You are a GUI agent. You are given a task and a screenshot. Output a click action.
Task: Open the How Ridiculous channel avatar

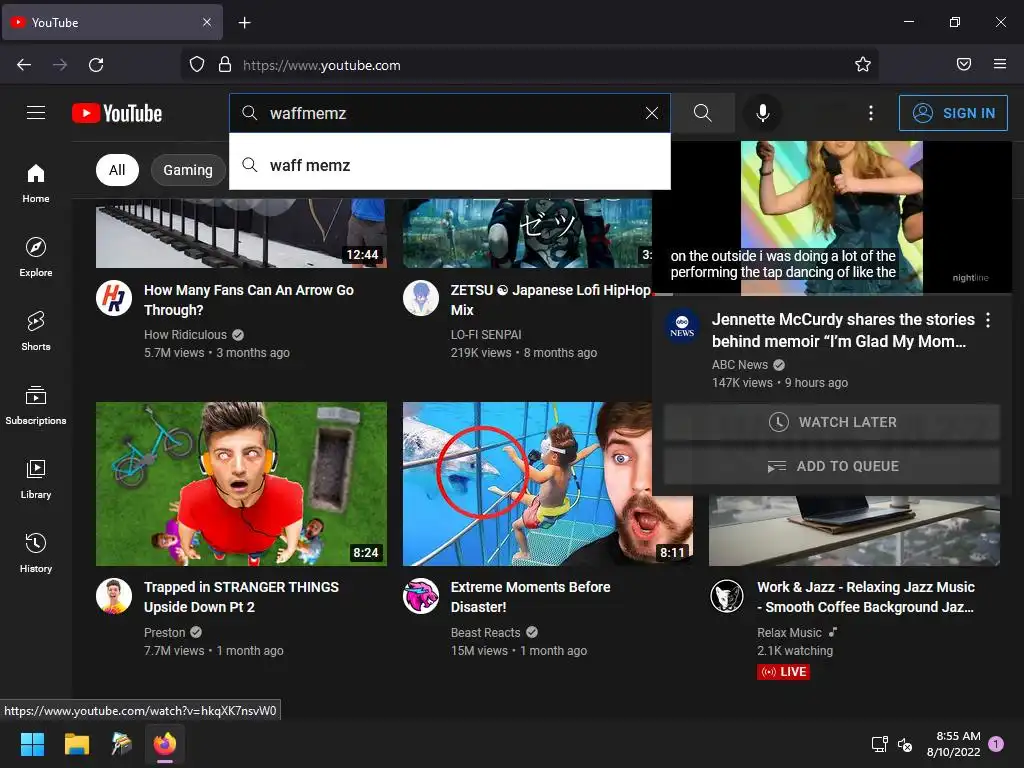point(114,298)
